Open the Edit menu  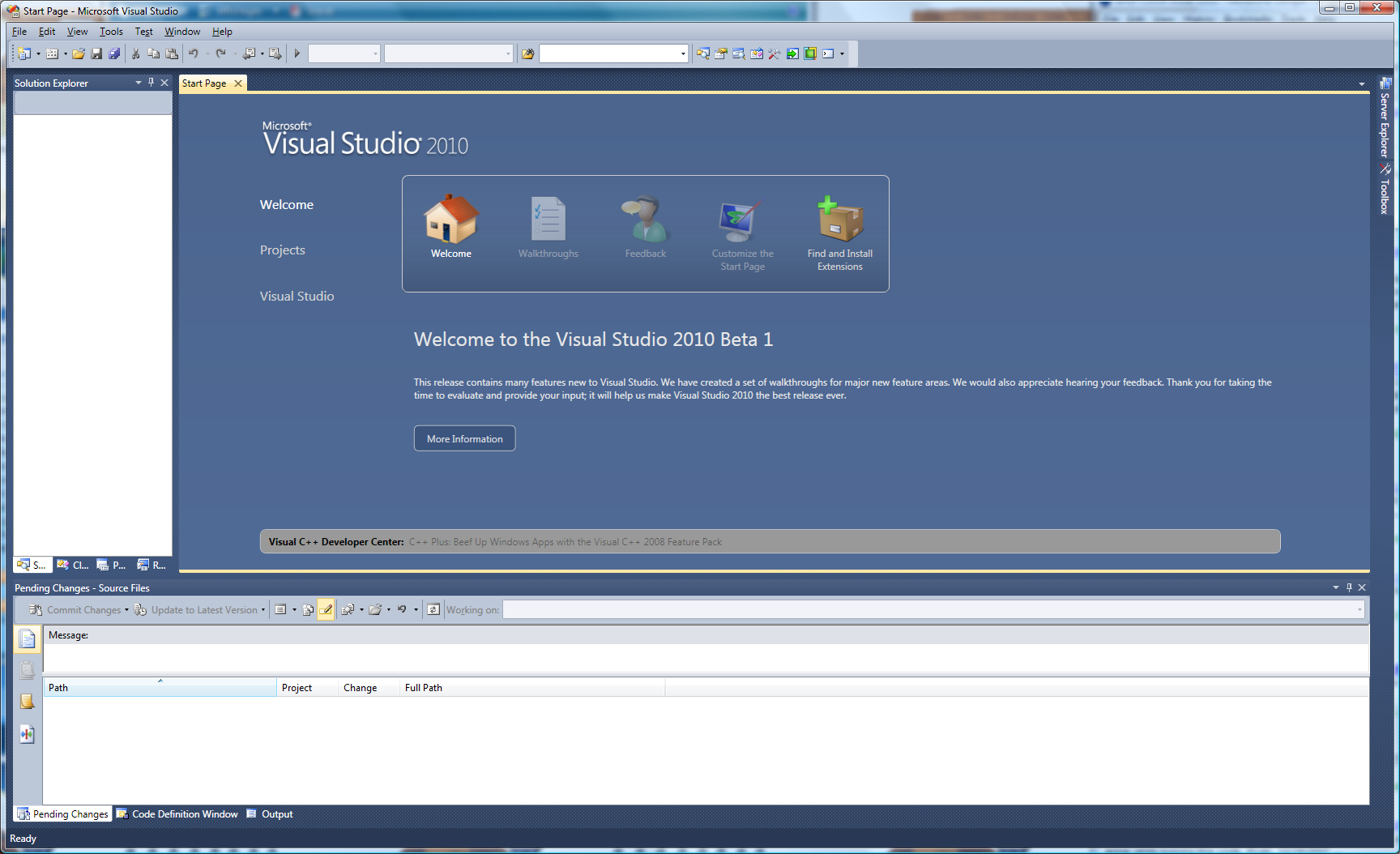tap(47, 32)
